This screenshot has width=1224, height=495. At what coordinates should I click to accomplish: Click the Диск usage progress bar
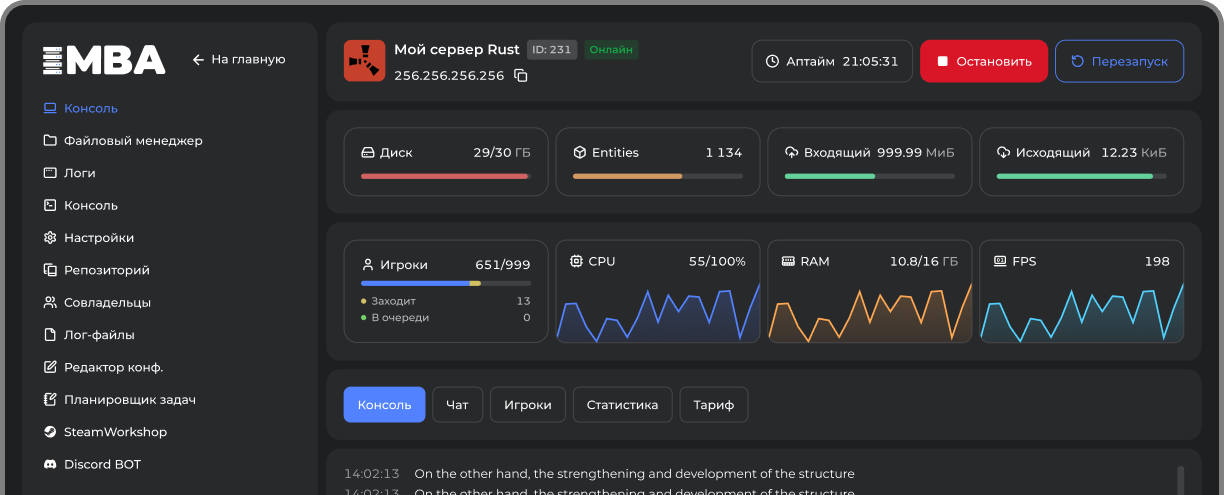click(x=445, y=176)
